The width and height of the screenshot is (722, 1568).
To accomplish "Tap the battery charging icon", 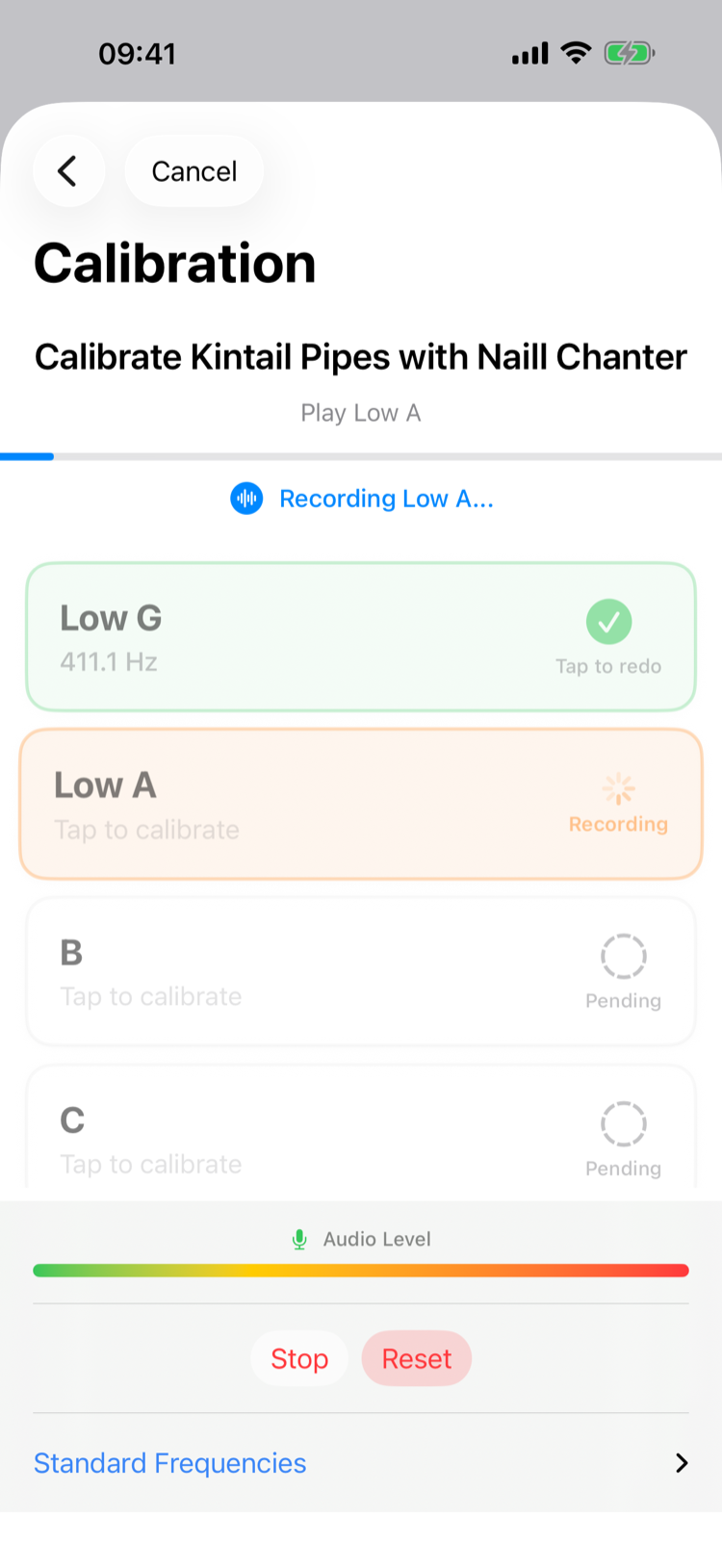I will [x=629, y=53].
